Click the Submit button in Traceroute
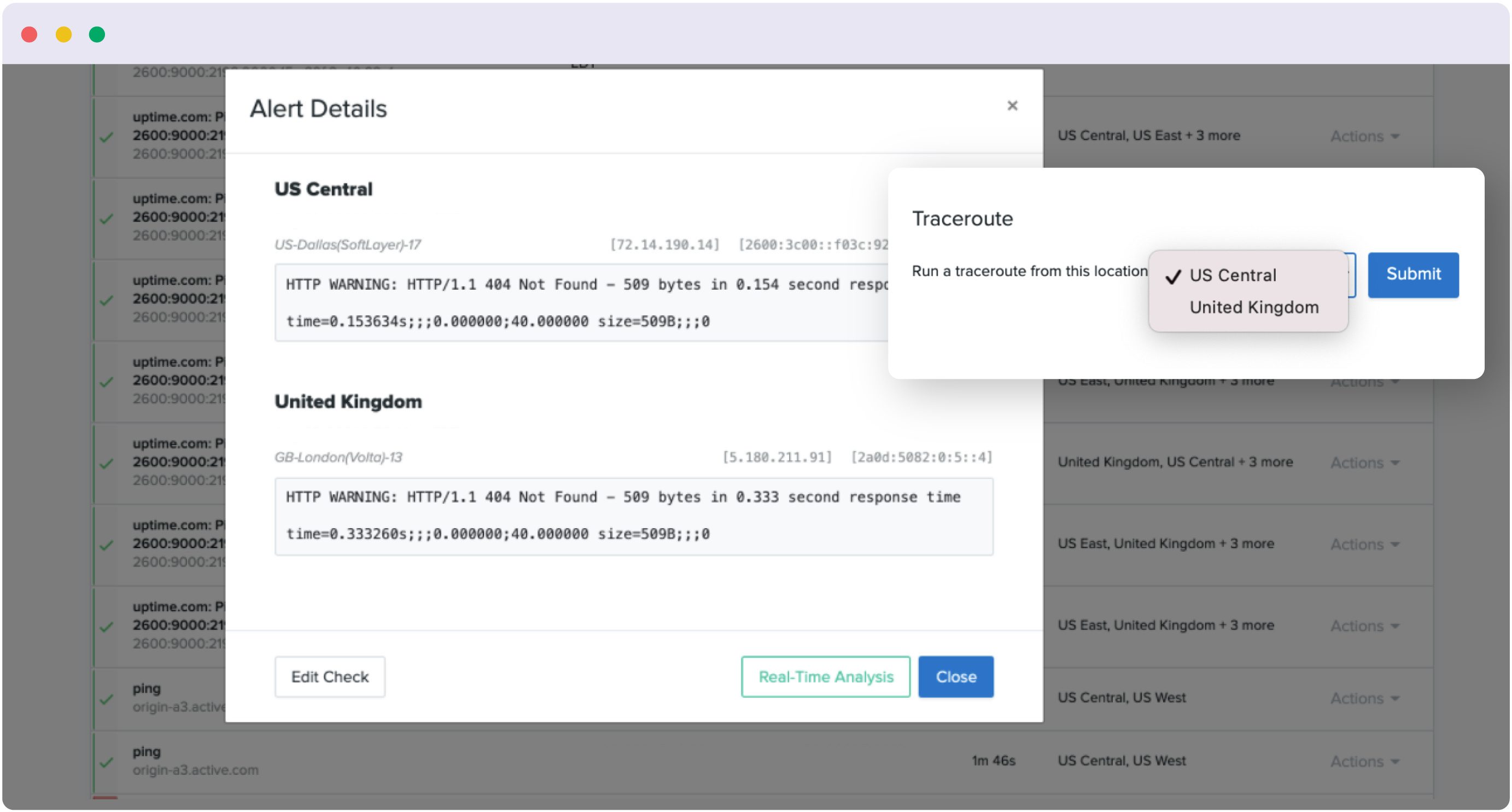The width and height of the screenshot is (1512, 812). pos(1413,274)
